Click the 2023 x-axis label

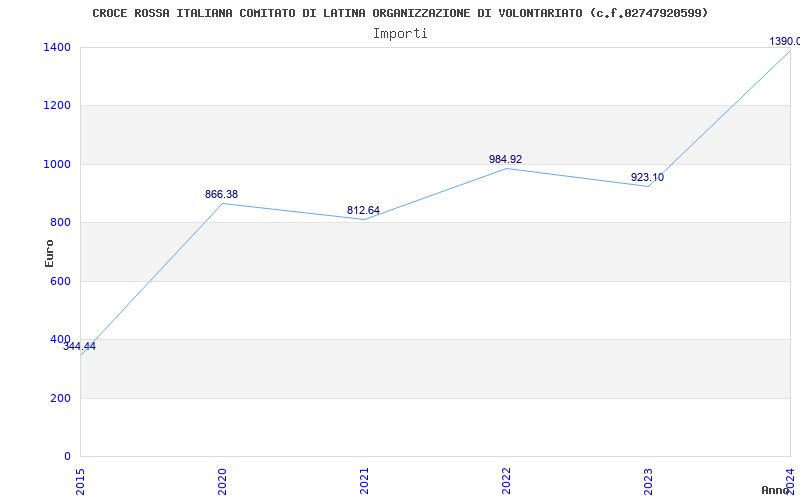click(x=648, y=481)
